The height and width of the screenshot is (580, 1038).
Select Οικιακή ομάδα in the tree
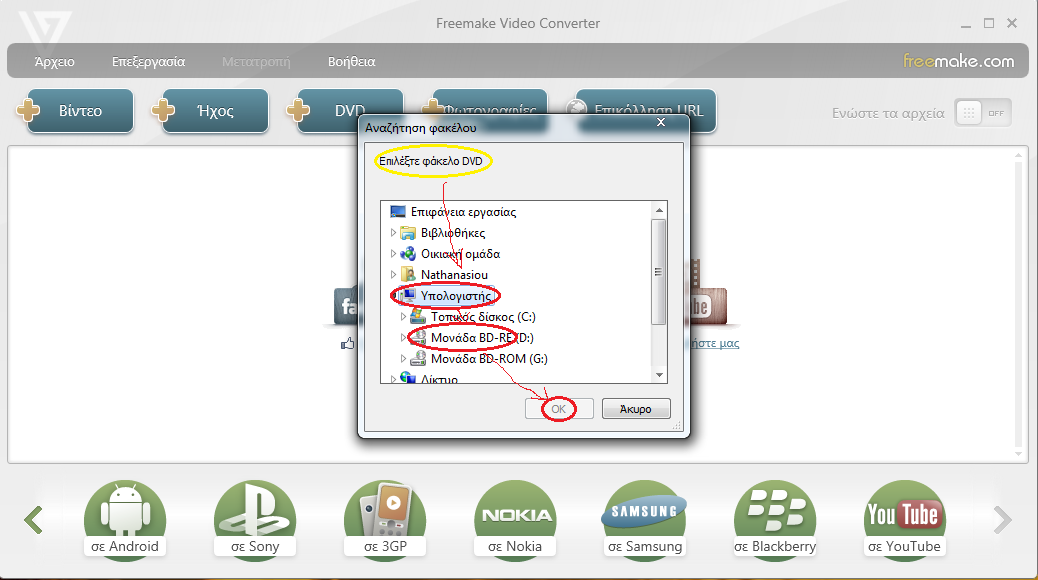coord(460,254)
